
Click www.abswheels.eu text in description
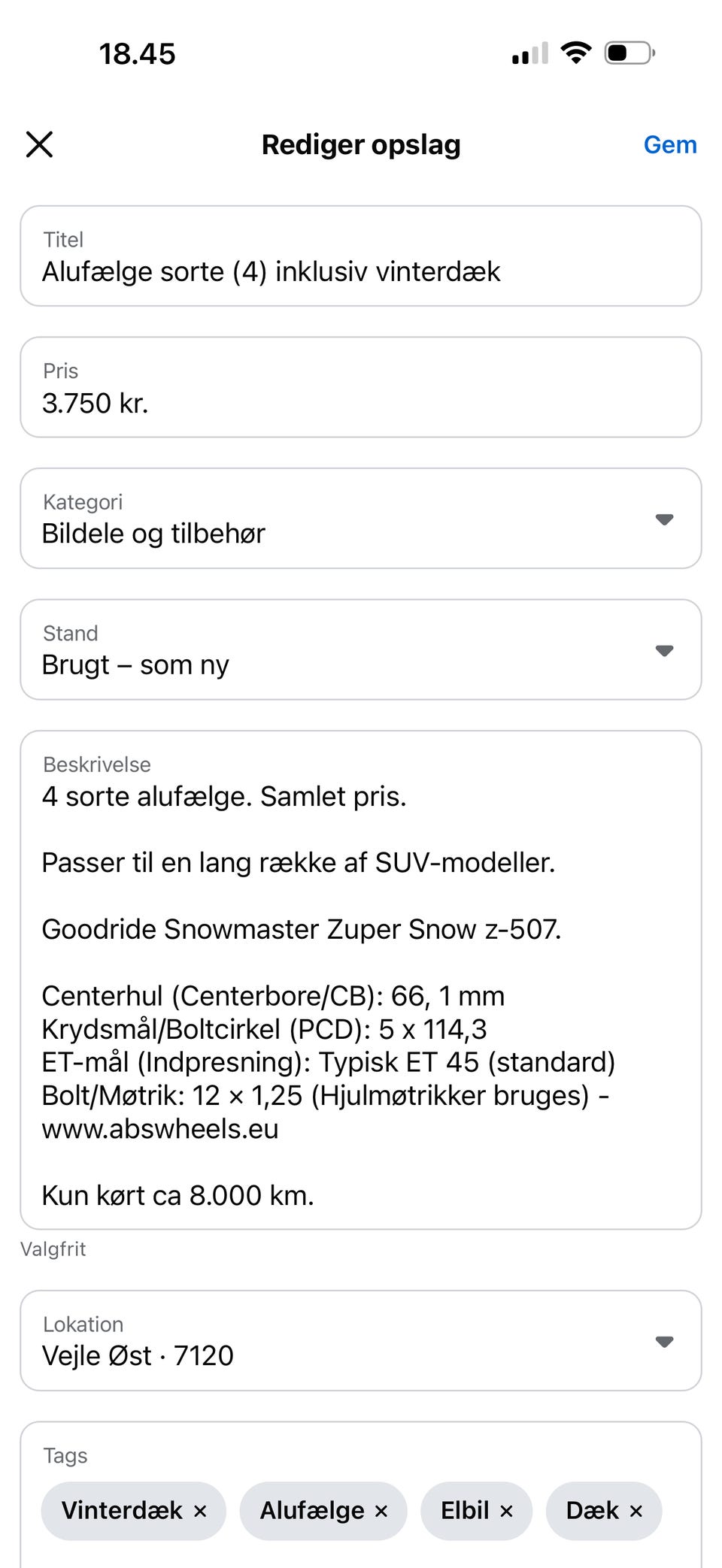tap(160, 1129)
